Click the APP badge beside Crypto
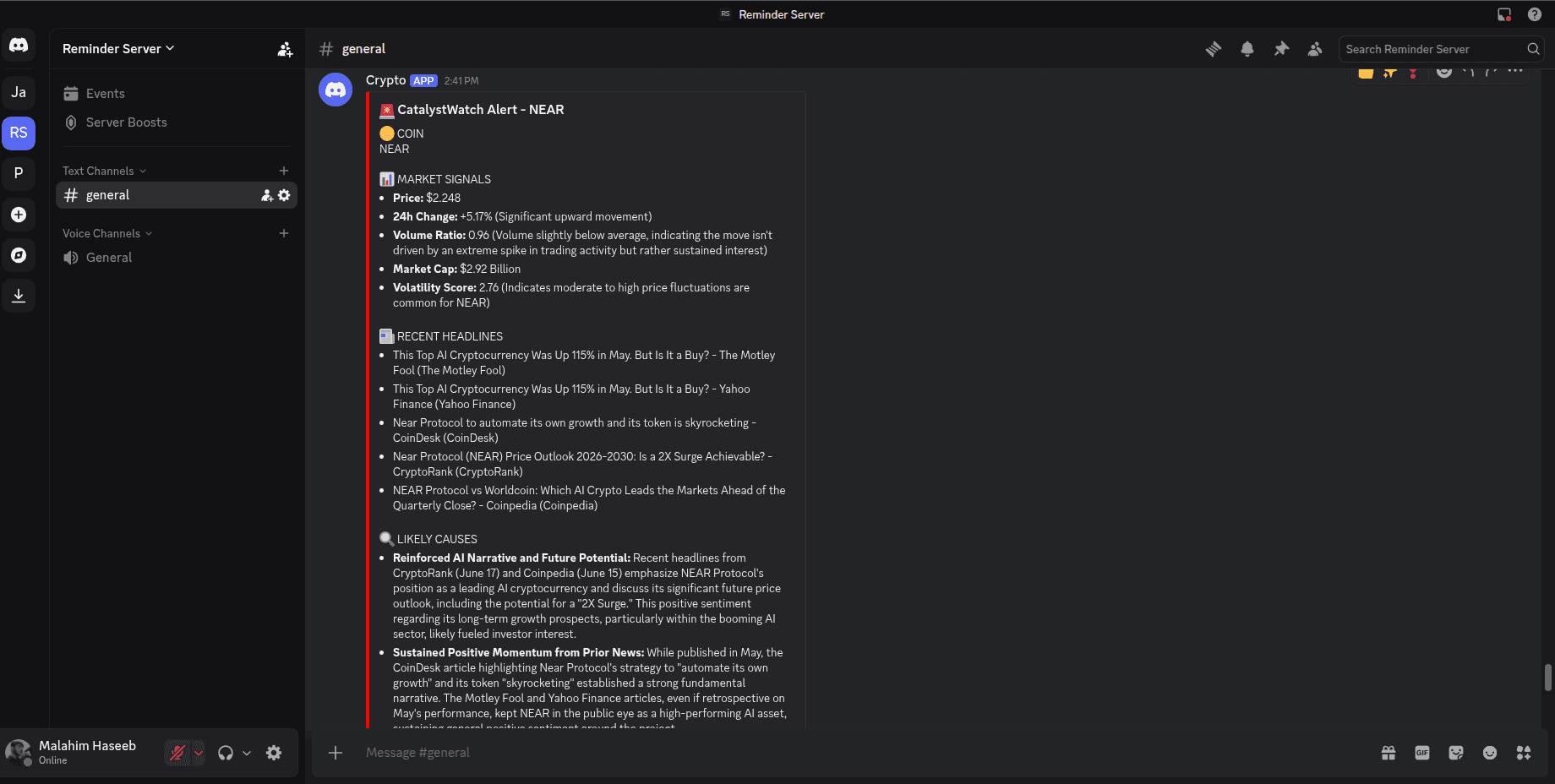 click(x=423, y=81)
